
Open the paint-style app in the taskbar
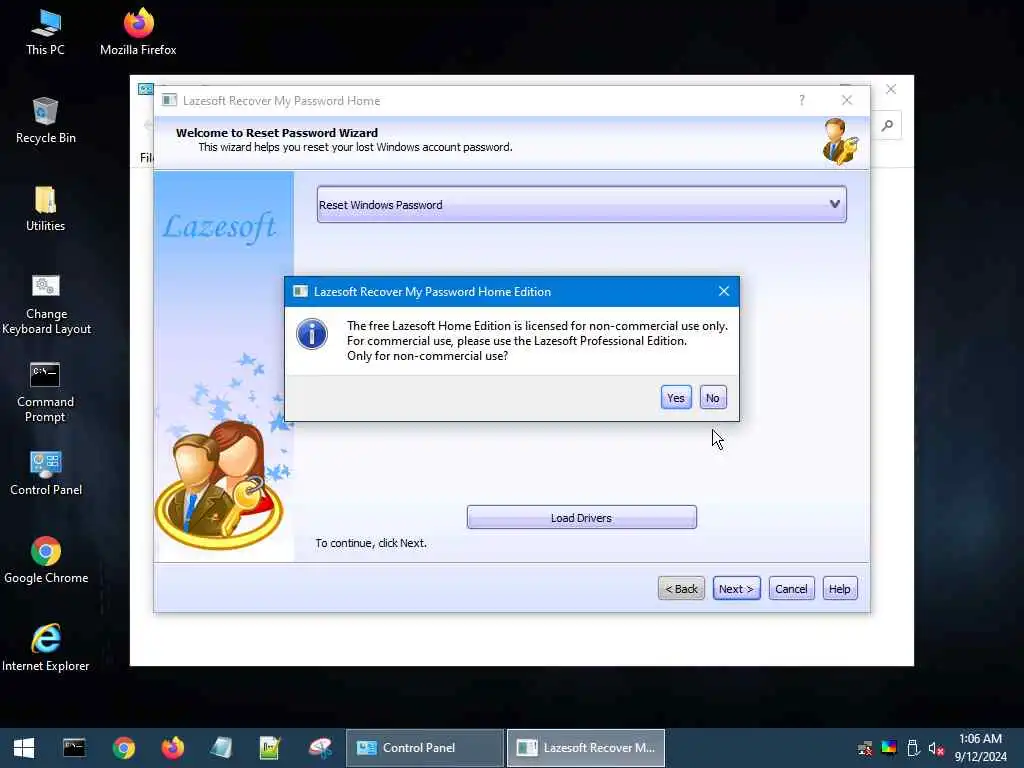click(x=320, y=748)
